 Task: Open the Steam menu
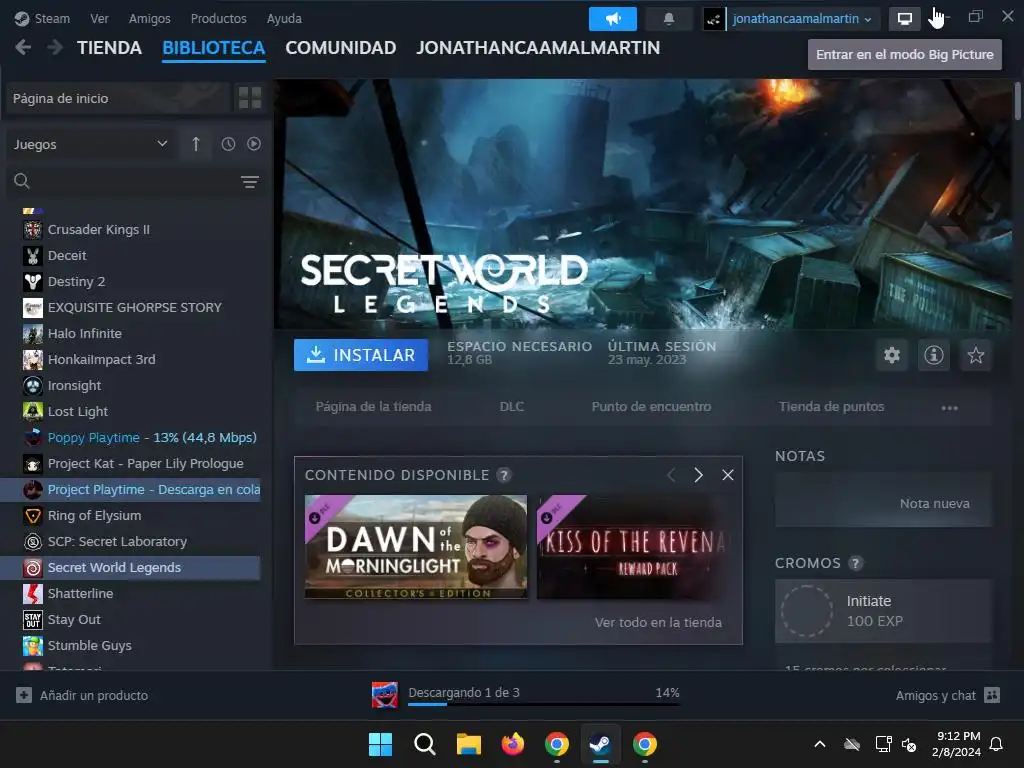point(42,18)
